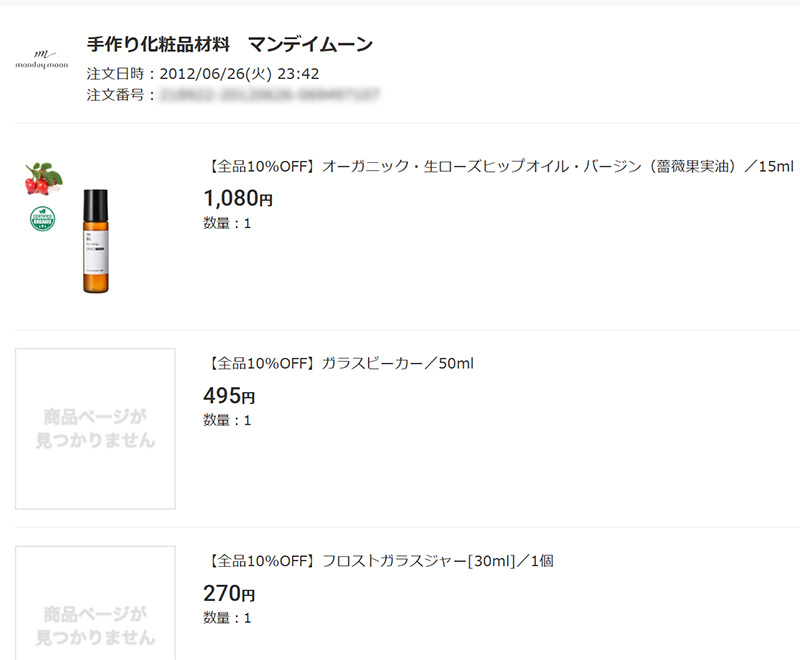Click the order date 2012/06/26 text
The height and width of the screenshot is (660, 800).
click(240, 73)
